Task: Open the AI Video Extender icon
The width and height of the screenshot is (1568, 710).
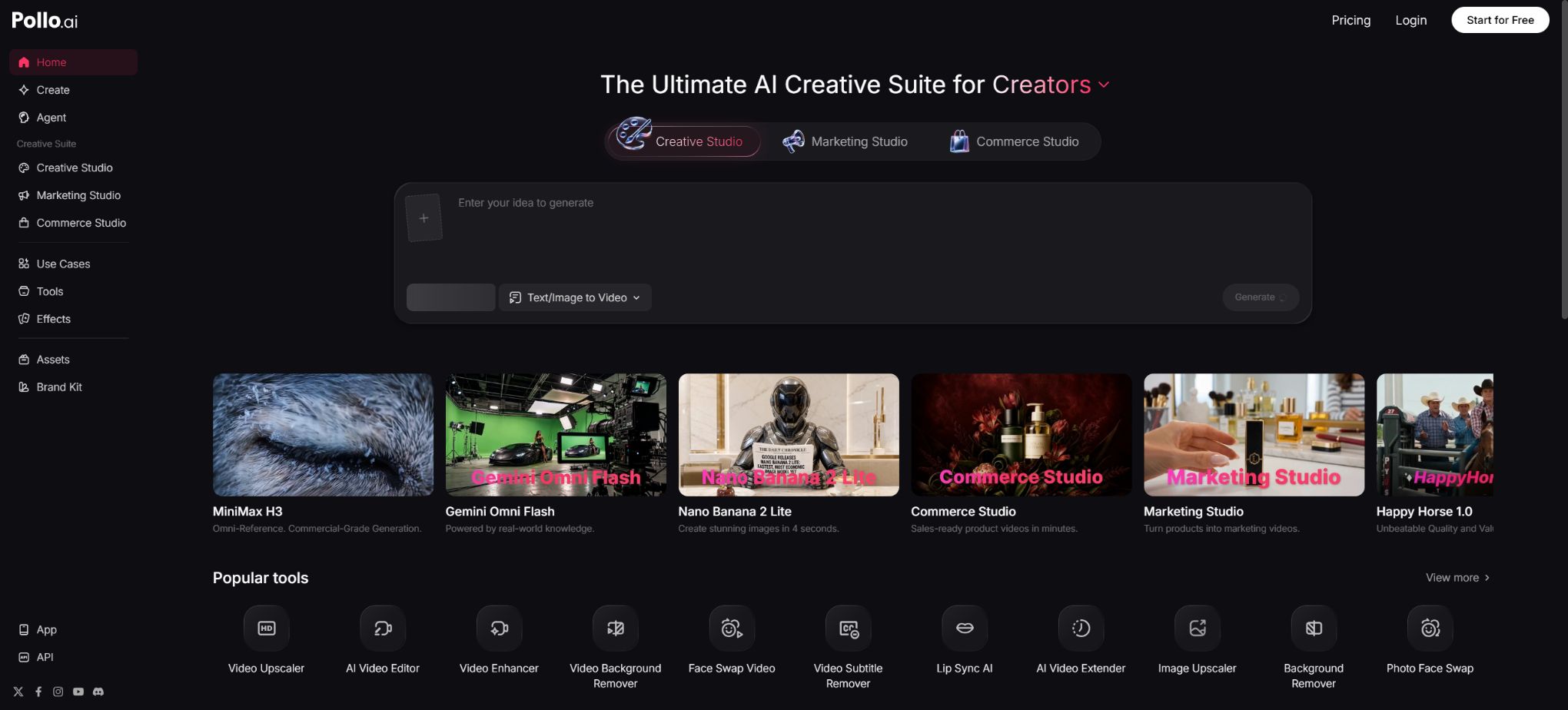Action: 1081,629
